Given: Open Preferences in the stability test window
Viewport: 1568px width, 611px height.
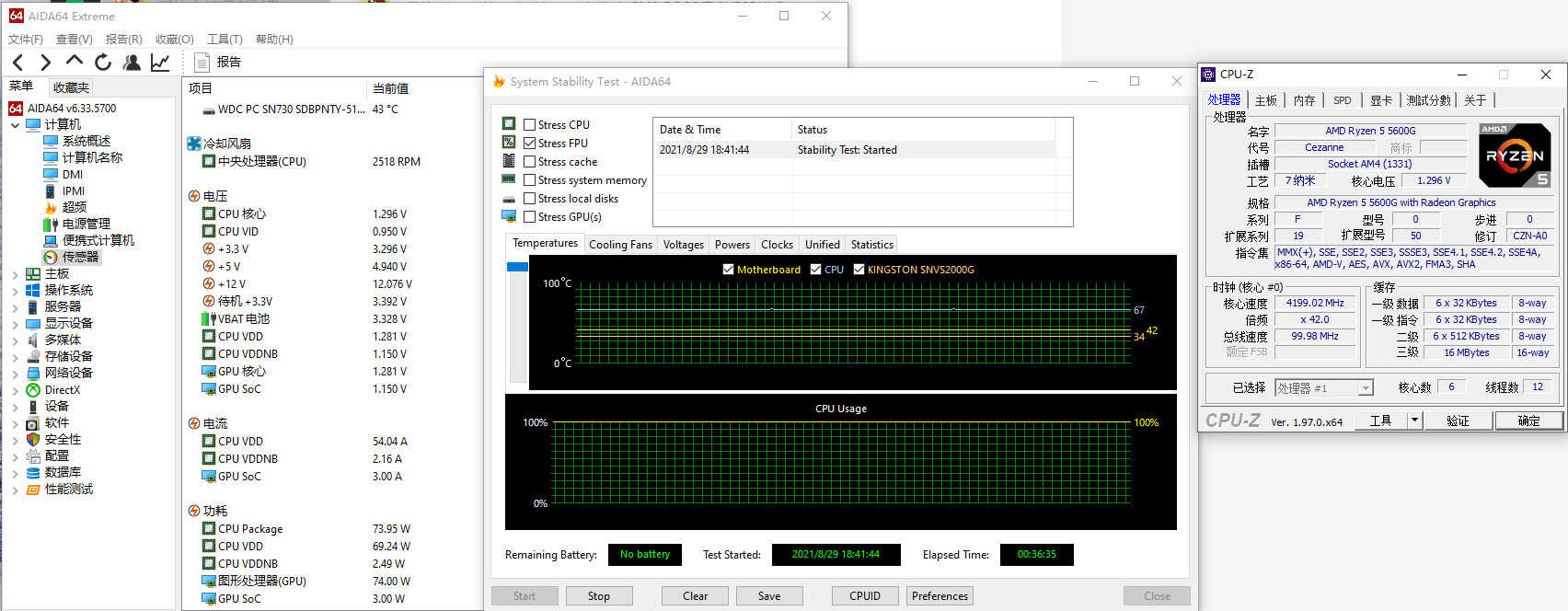Looking at the screenshot, I should [x=940, y=596].
